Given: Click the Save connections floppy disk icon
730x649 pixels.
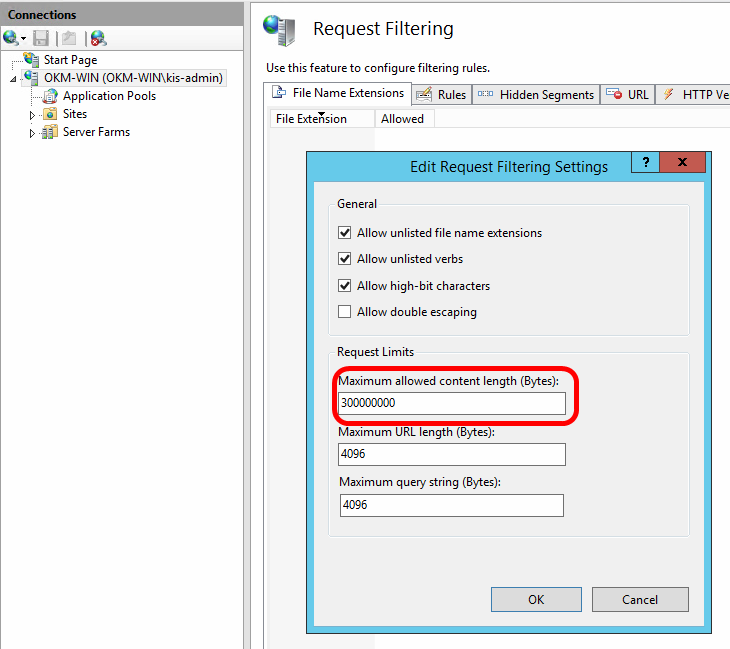Looking at the screenshot, I should (41, 38).
